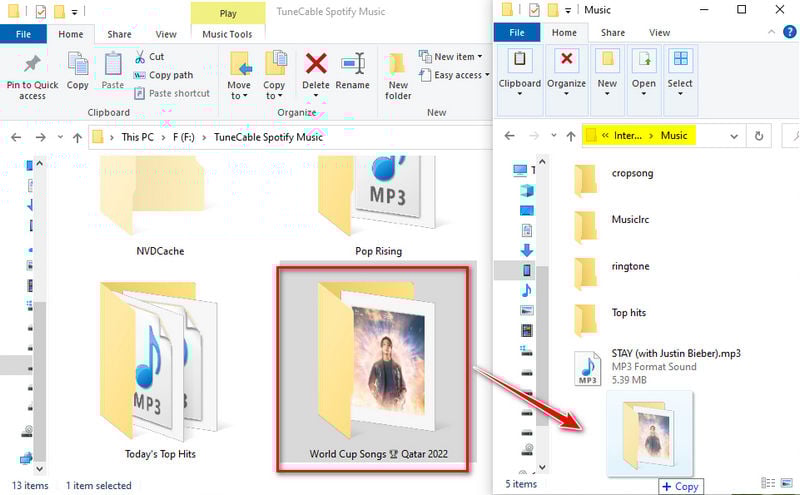
Task: Go up one level in TuneCable window
Action: tap(77, 137)
